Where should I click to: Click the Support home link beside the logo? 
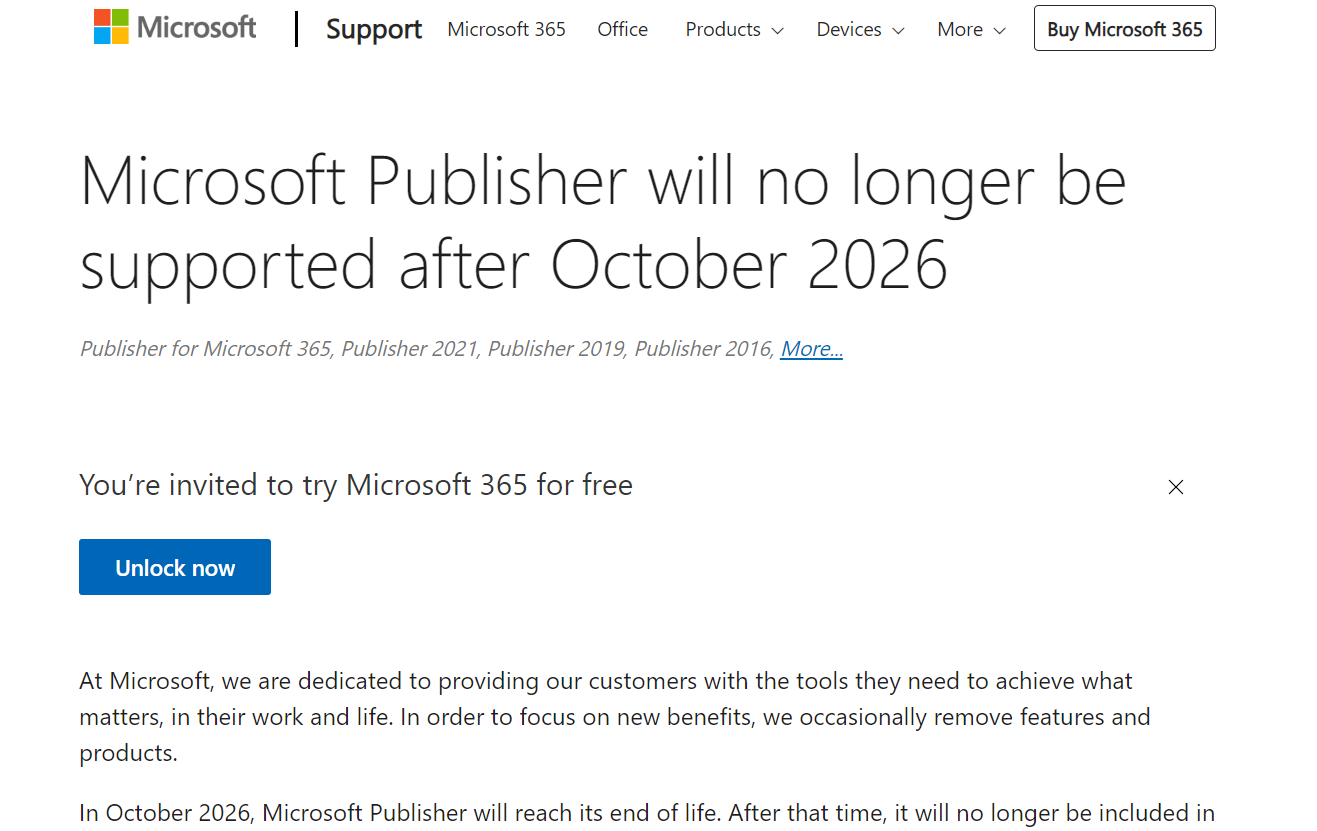tap(373, 30)
